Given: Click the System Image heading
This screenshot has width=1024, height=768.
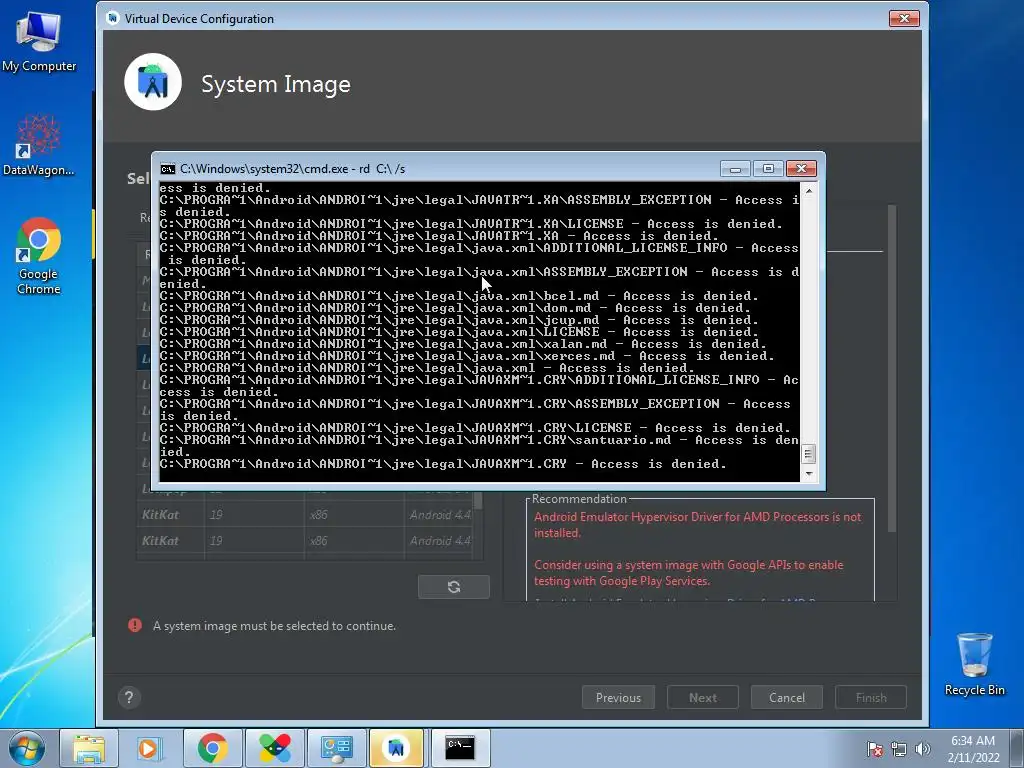Looking at the screenshot, I should (x=276, y=84).
